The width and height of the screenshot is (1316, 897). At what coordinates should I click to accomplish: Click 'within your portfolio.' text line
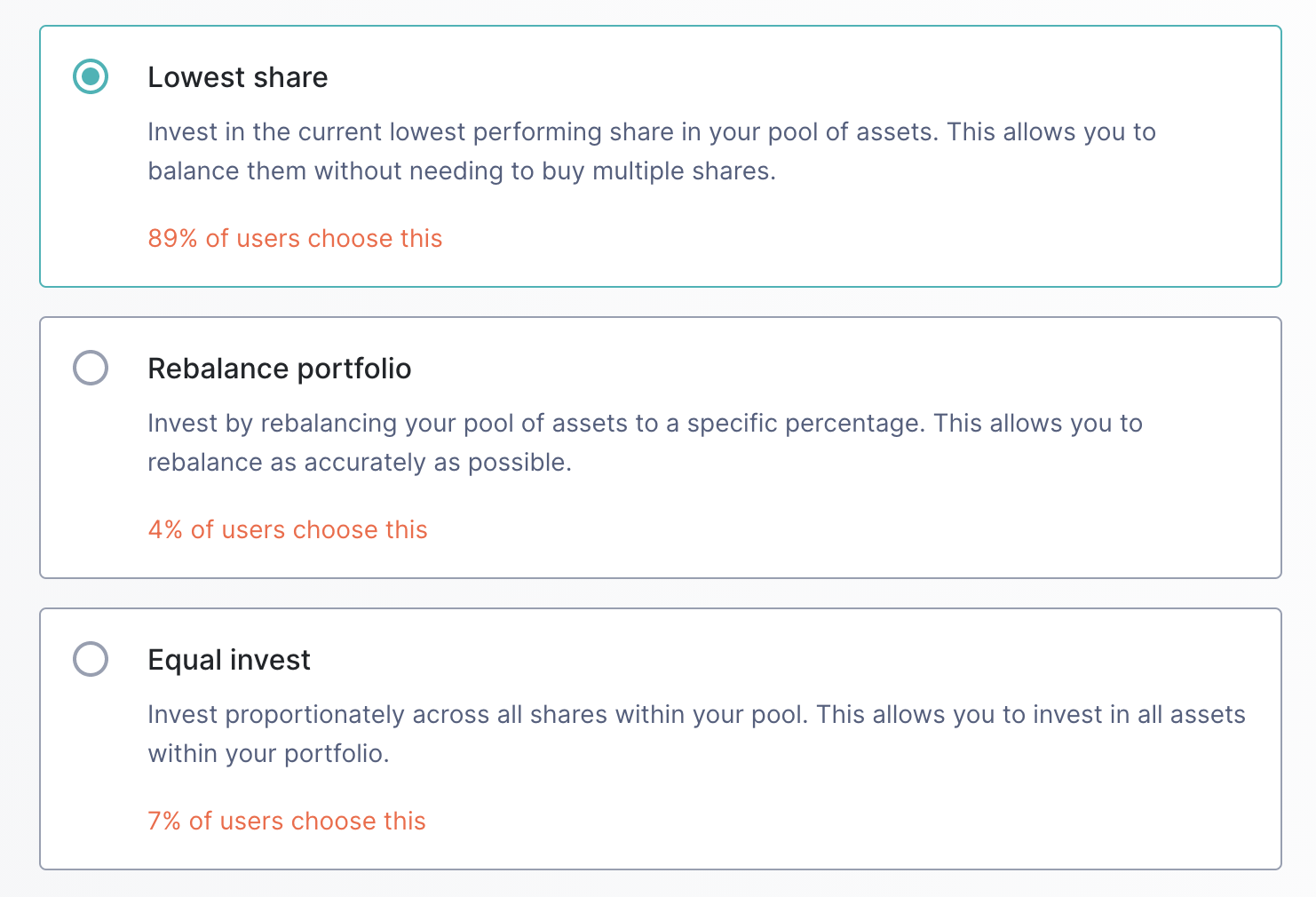pyautogui.click(x=268, y=753)
